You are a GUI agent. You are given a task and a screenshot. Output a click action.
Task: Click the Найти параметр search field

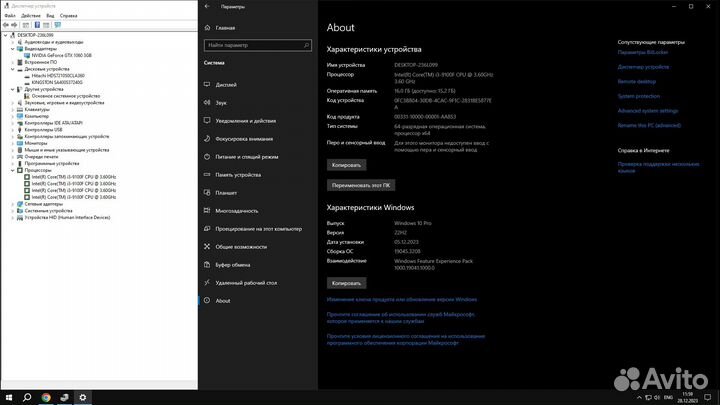pos(258,45)
